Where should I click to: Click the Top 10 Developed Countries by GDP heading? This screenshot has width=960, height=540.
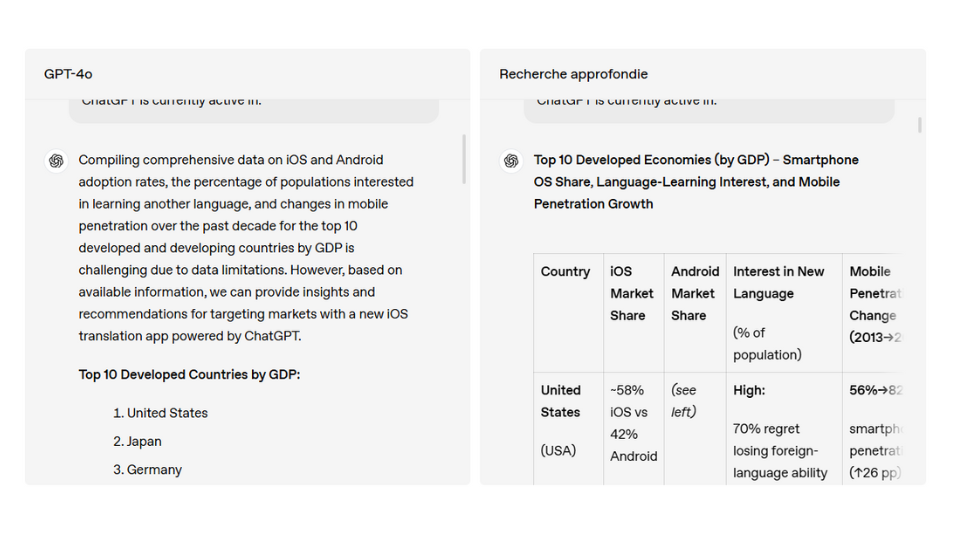(189, 375)
